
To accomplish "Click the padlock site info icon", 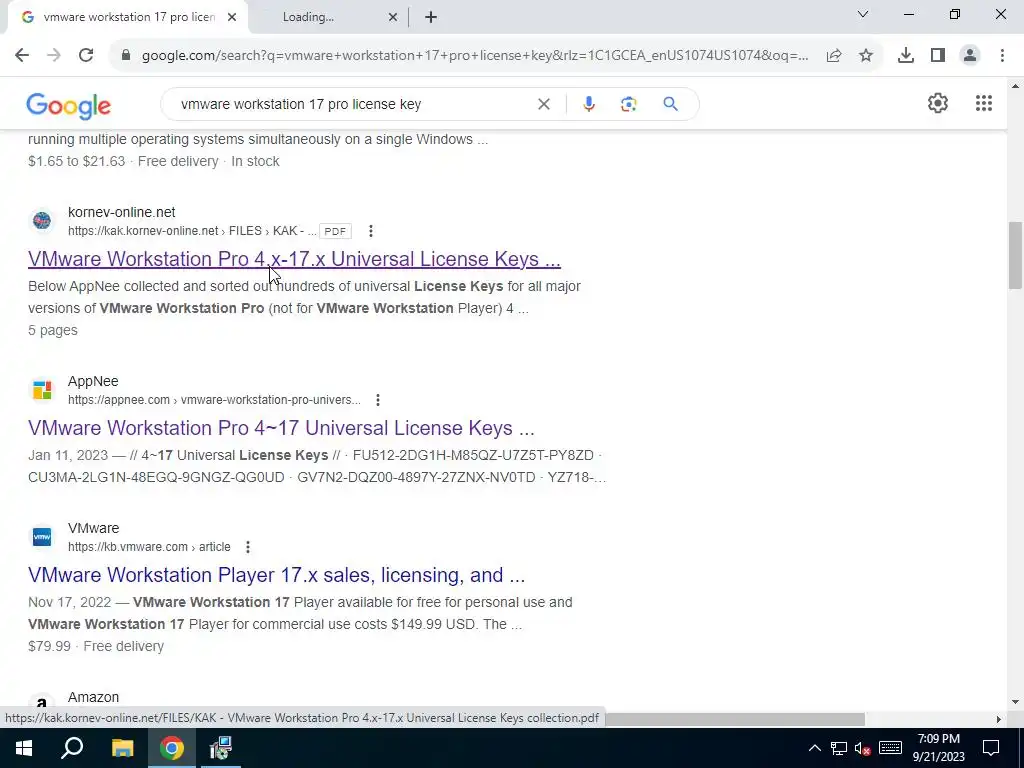I will coord(126,56).
